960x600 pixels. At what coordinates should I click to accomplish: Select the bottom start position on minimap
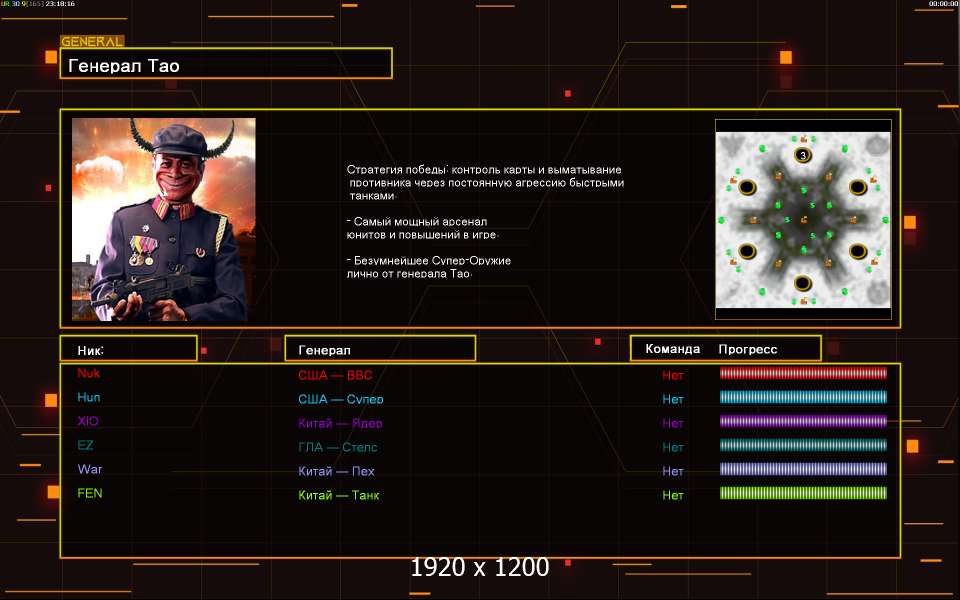tap(802, 283)
